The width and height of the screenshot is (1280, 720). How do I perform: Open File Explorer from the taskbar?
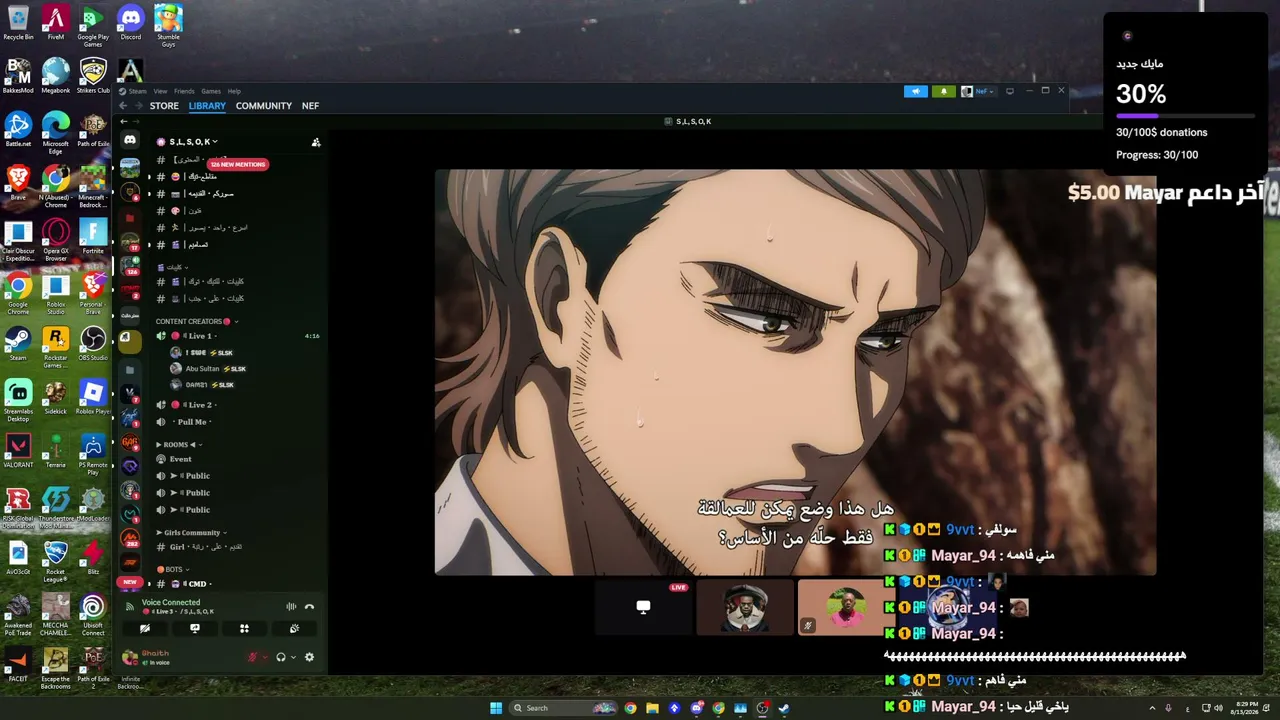(652, 708)
